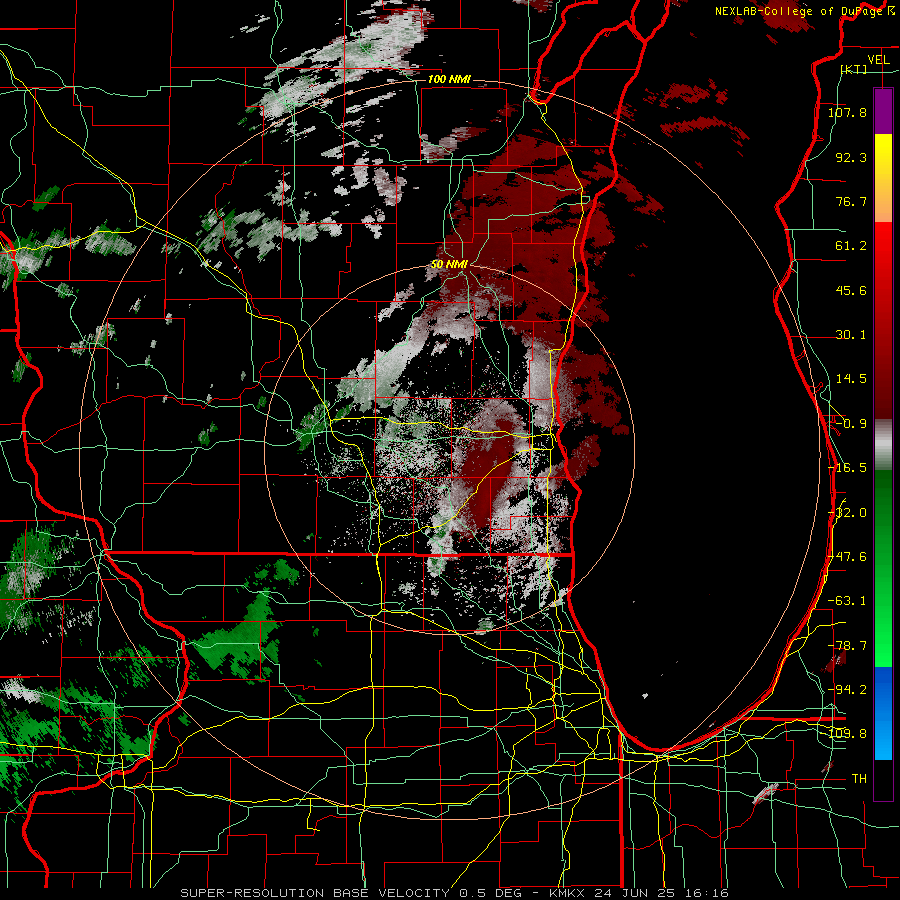The image size is (900, 900).
Task: Click the 0.5 DEG elevation text
Action: [x=490, y=893]
